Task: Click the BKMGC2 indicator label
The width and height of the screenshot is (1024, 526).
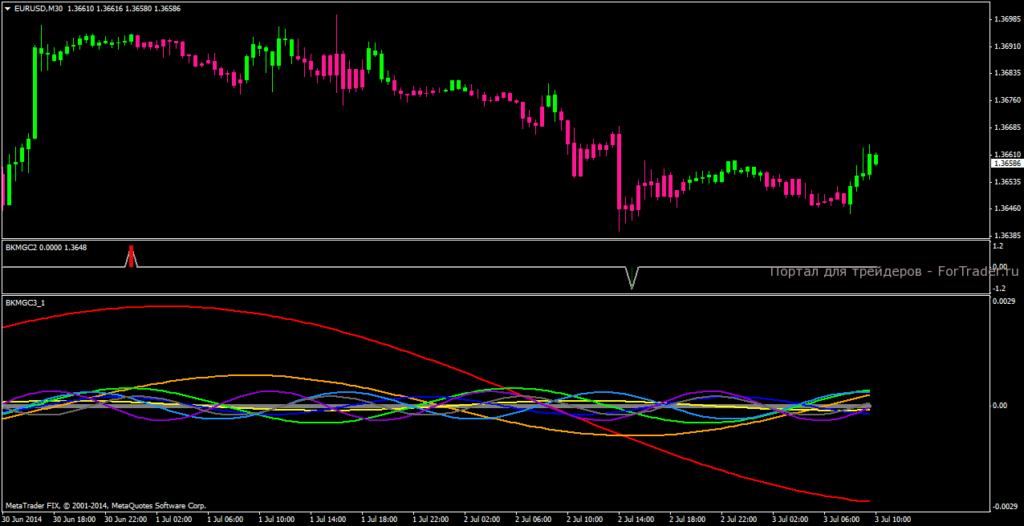Action: pyautogui.click(x=21, y=247)
